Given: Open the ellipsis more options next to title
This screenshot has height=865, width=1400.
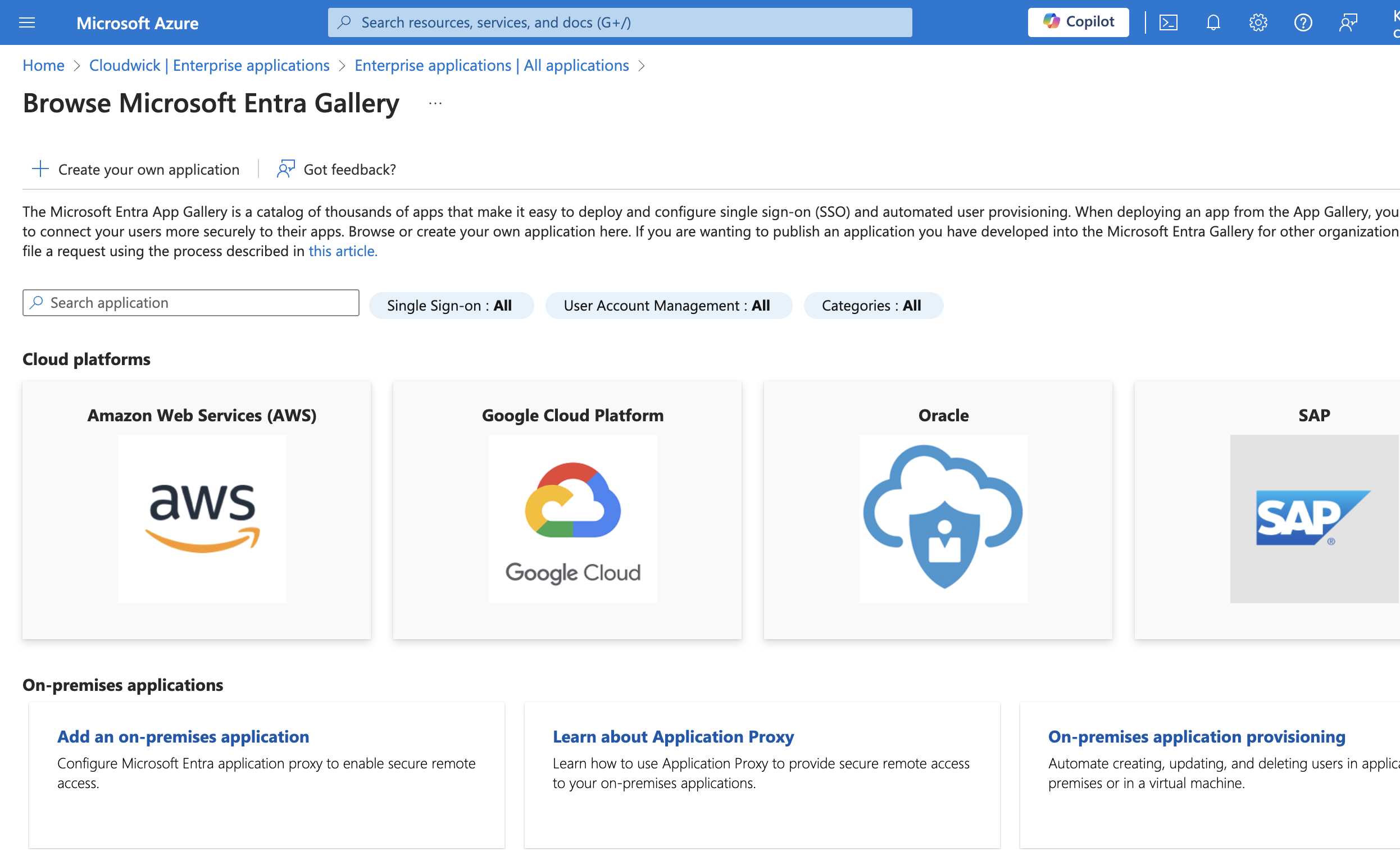Looking at the screenshot, I should pos(435,103).
